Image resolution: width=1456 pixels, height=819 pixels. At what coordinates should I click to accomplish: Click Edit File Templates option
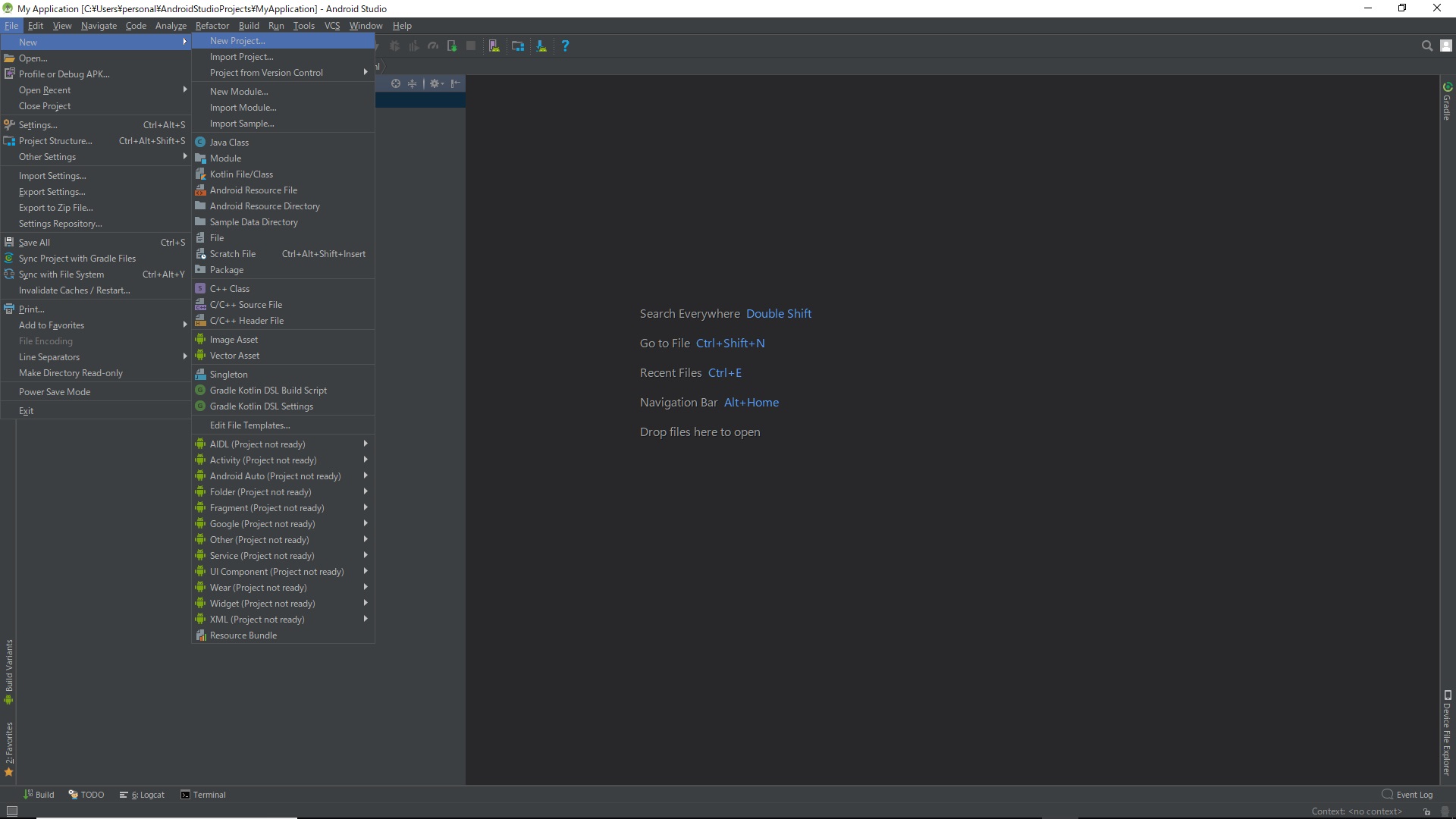click(x=249, y=424)
